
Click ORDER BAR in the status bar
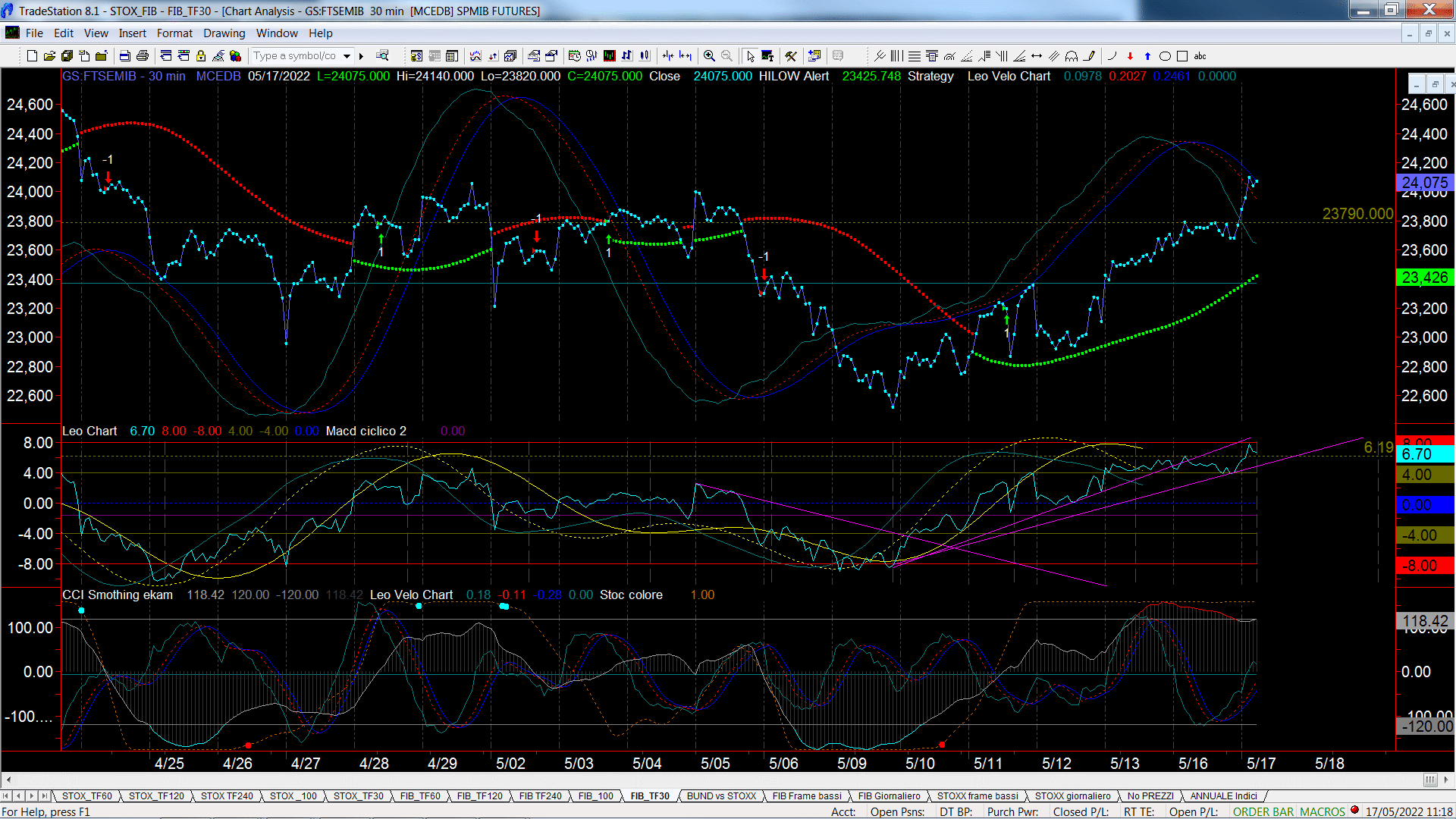(1263, 812)
